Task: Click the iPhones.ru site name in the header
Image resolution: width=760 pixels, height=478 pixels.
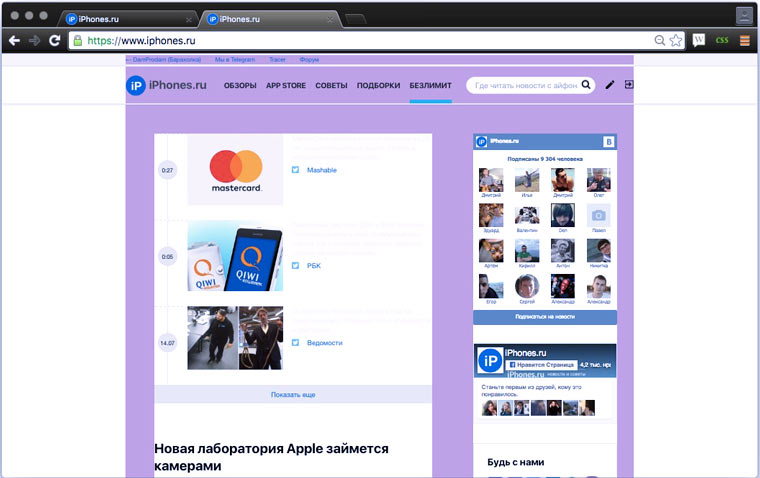Action: [177, 85]
